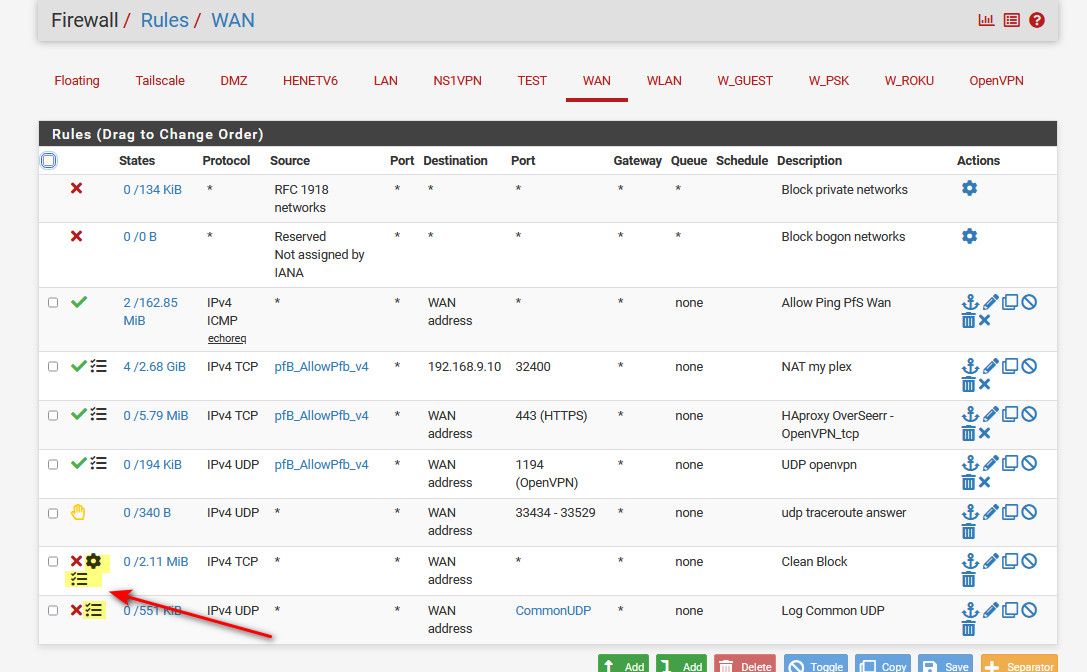Screen dimensions: 1087x672
Task: Open the firewall log list icon in header
Action: (x=1011, y=20)
